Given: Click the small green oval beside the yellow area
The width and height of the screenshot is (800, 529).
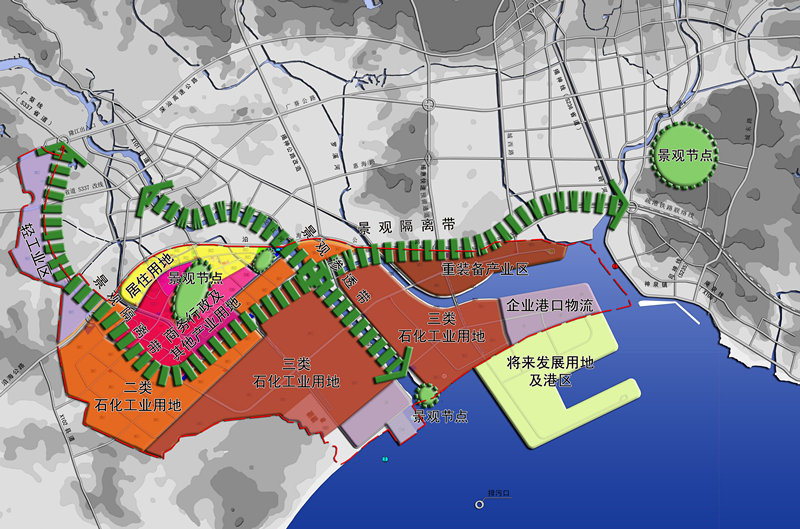Looking at the screenshot, I should [263, 259].
